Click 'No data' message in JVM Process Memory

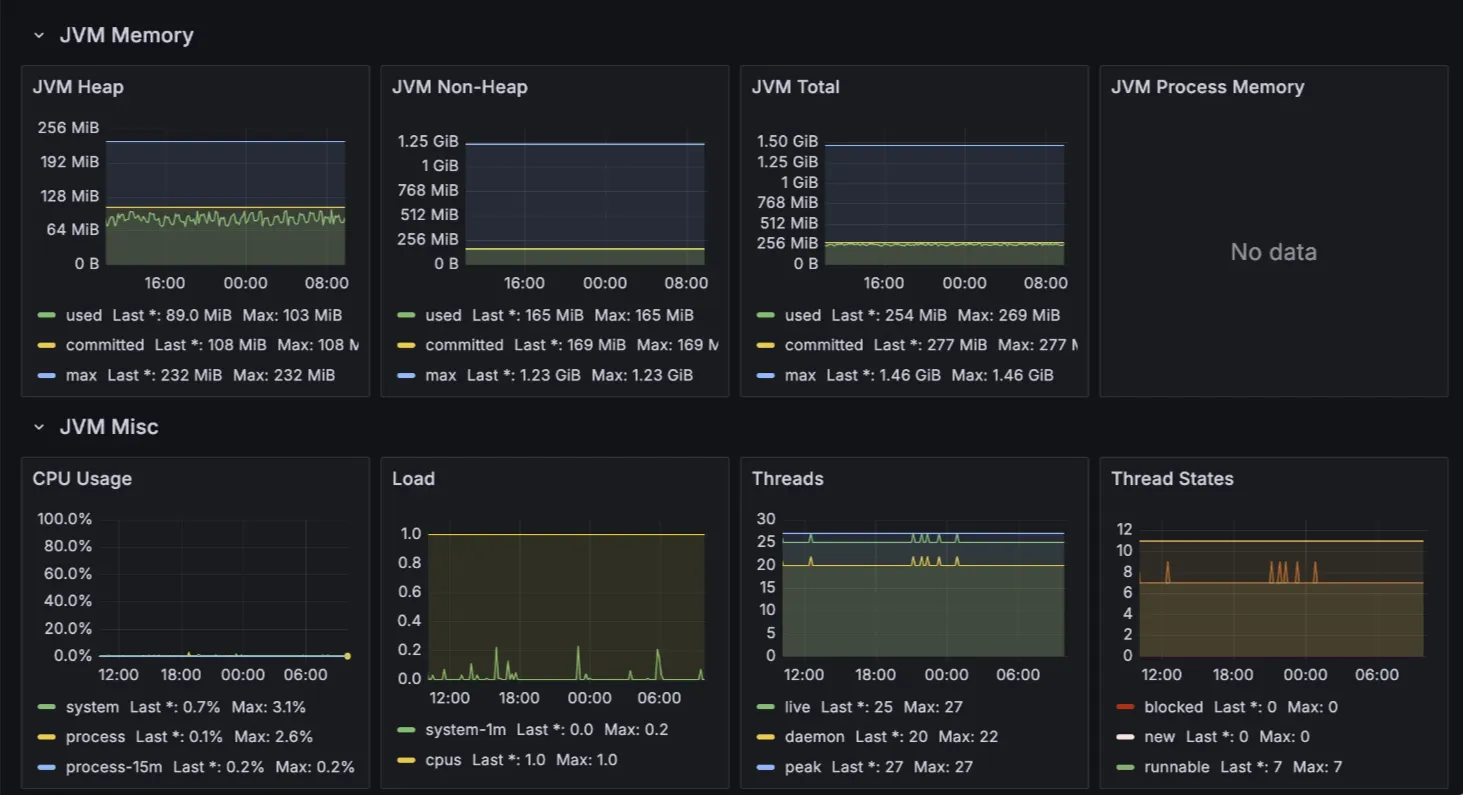pos(1273,252)
